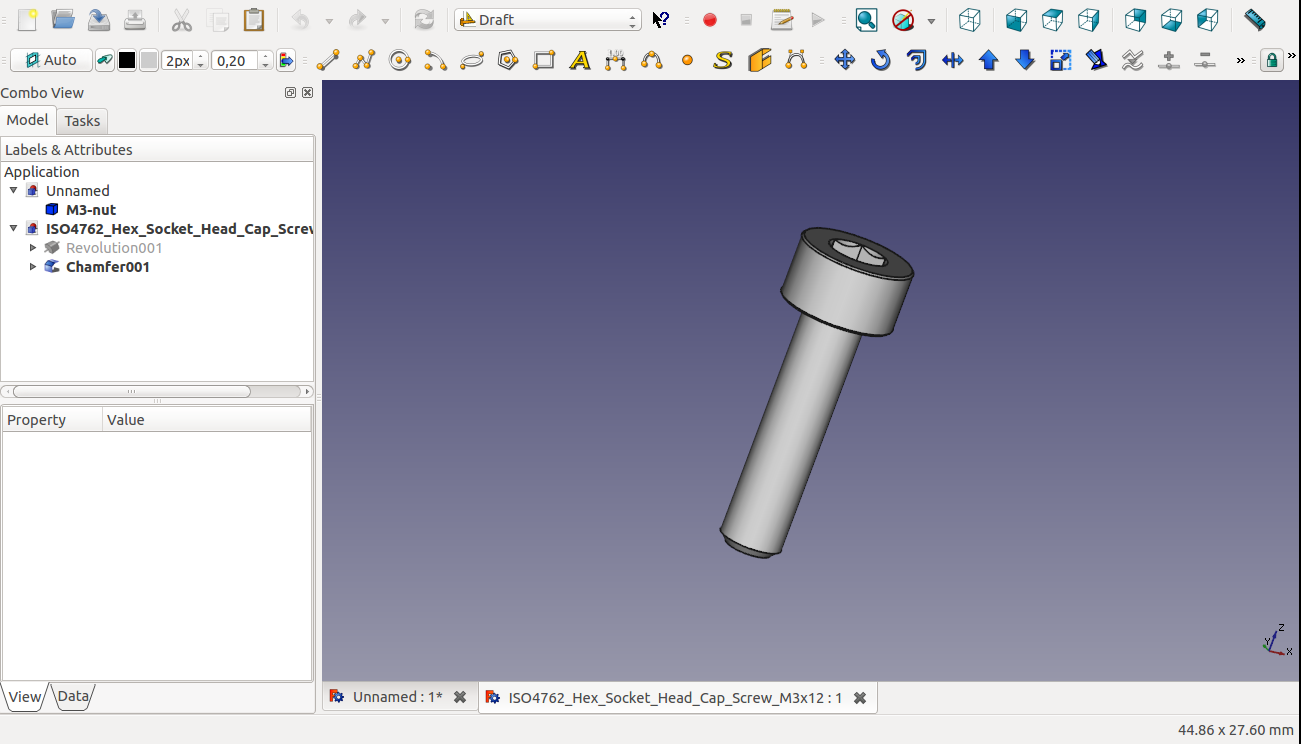The height and width of the screenshot is (744, 1301).
Task: Collapse the Unnamed document tree node
Action: click(13, 190)
